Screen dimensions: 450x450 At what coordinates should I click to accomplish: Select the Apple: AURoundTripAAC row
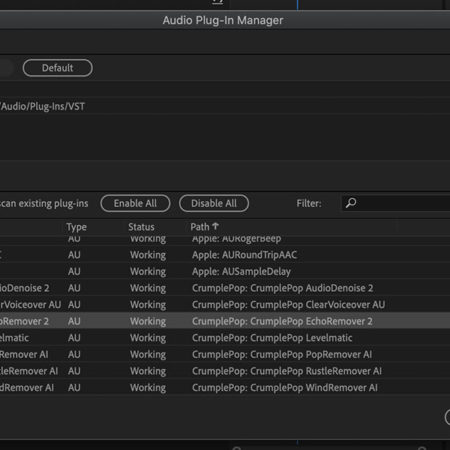point(225,255)
